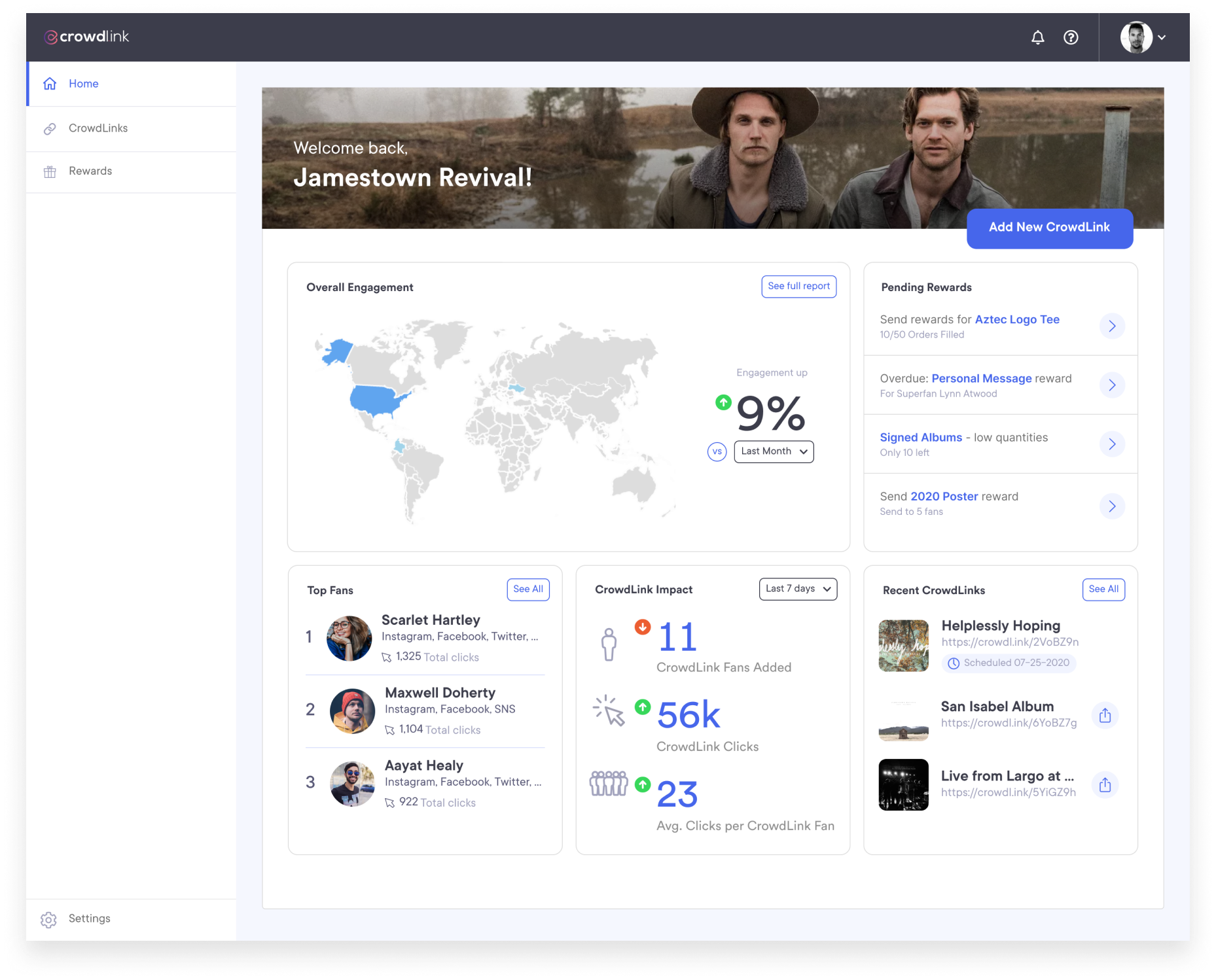
Task: Share the Live from Largo link
Action: click(1105, 784)
